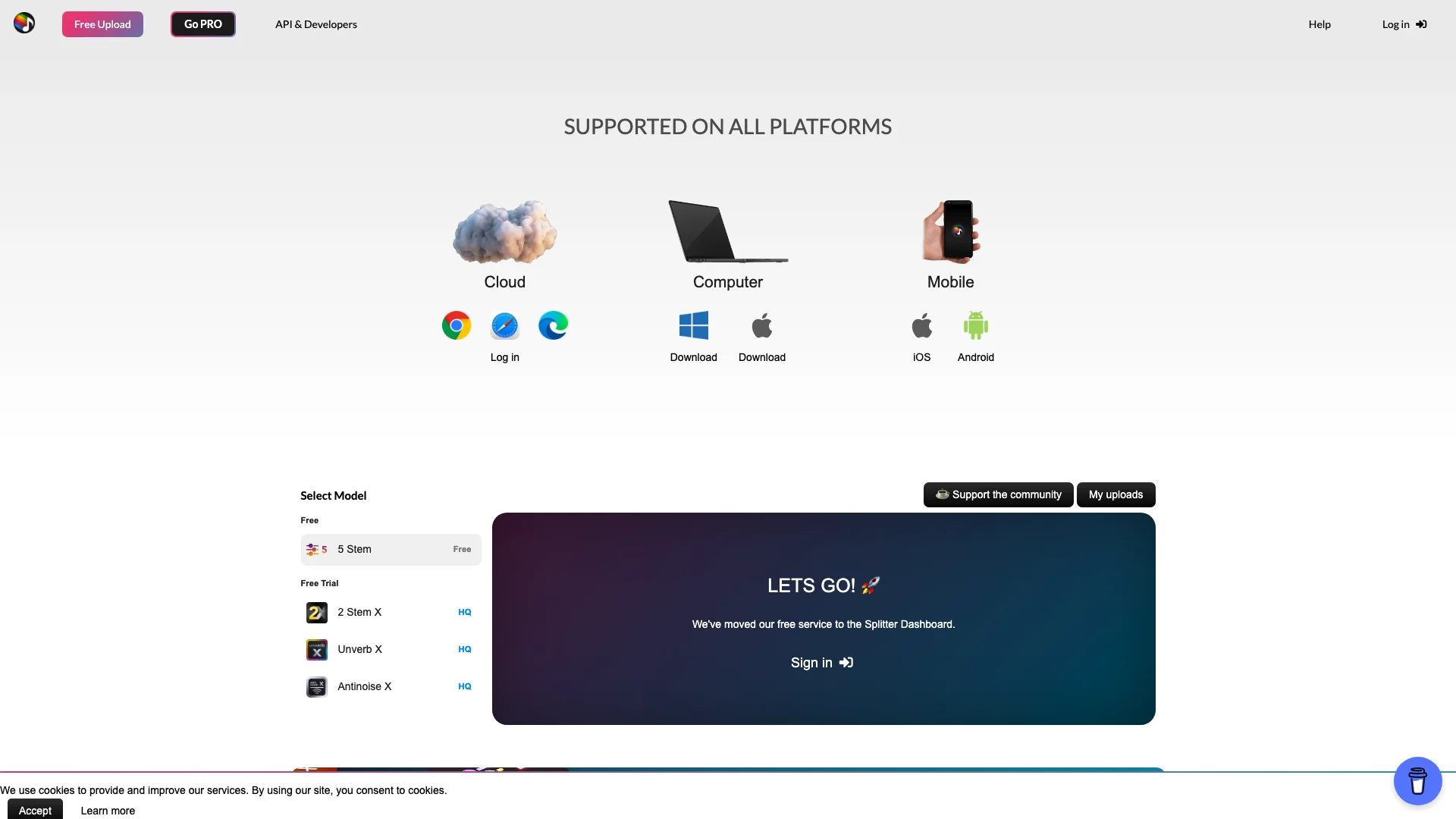Click the Help menu item

click(1320, 24)
